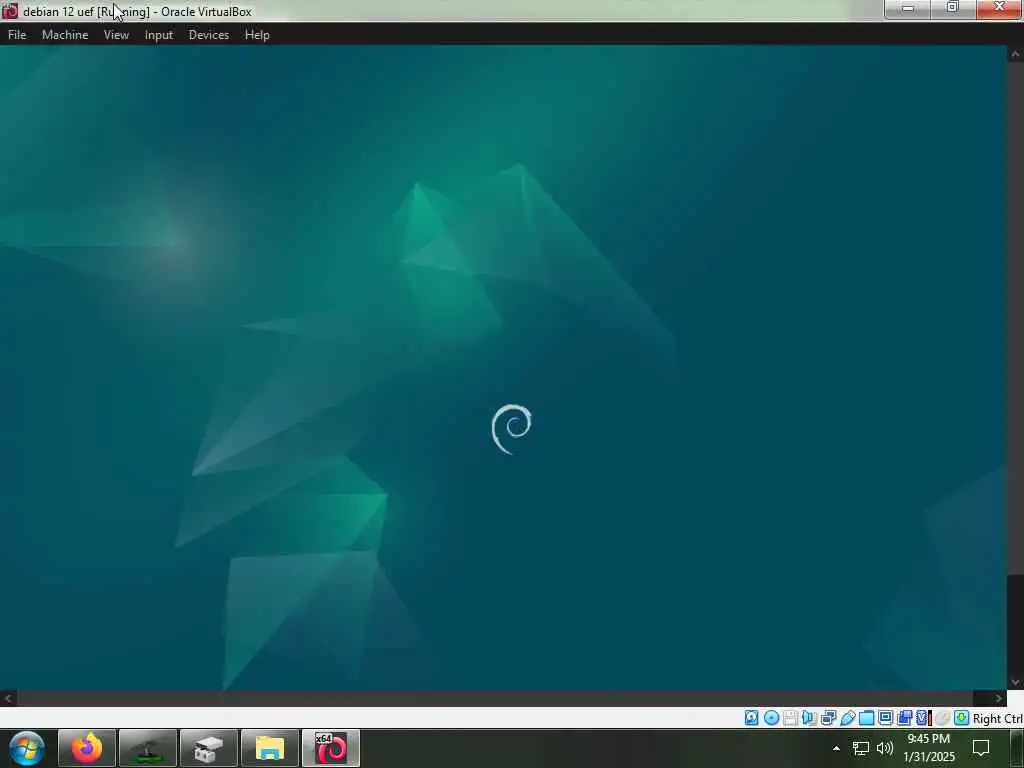Click the greyed floppy disk status icon

point(790,718)
